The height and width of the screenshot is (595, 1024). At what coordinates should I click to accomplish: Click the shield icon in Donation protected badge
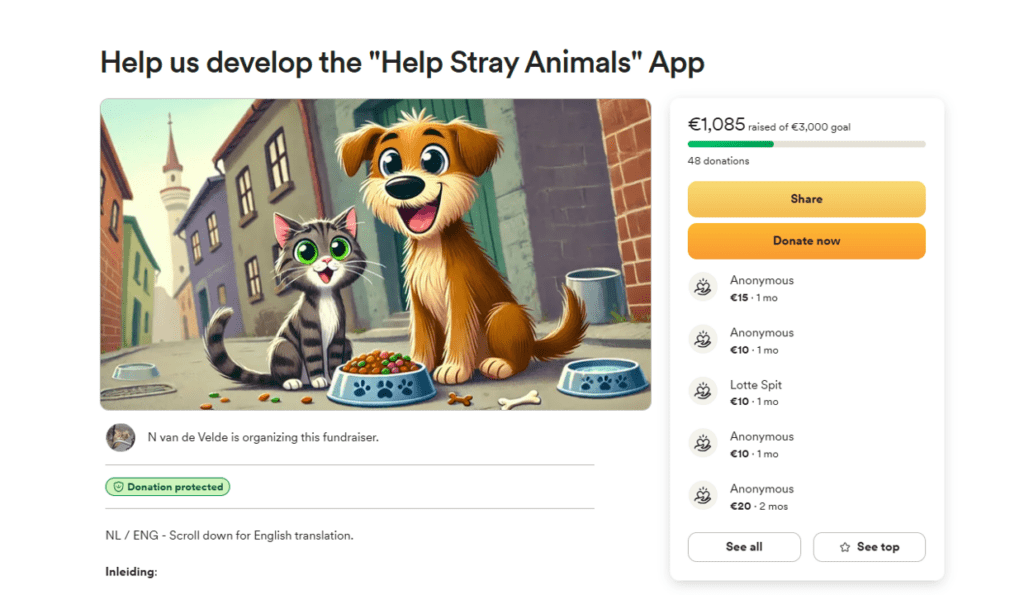[117, 487]
